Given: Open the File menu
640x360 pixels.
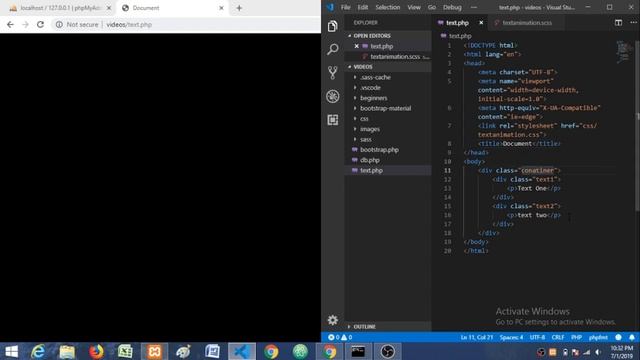Looking at the screenshot, I should pyautogui.click(x=345, y=7).
